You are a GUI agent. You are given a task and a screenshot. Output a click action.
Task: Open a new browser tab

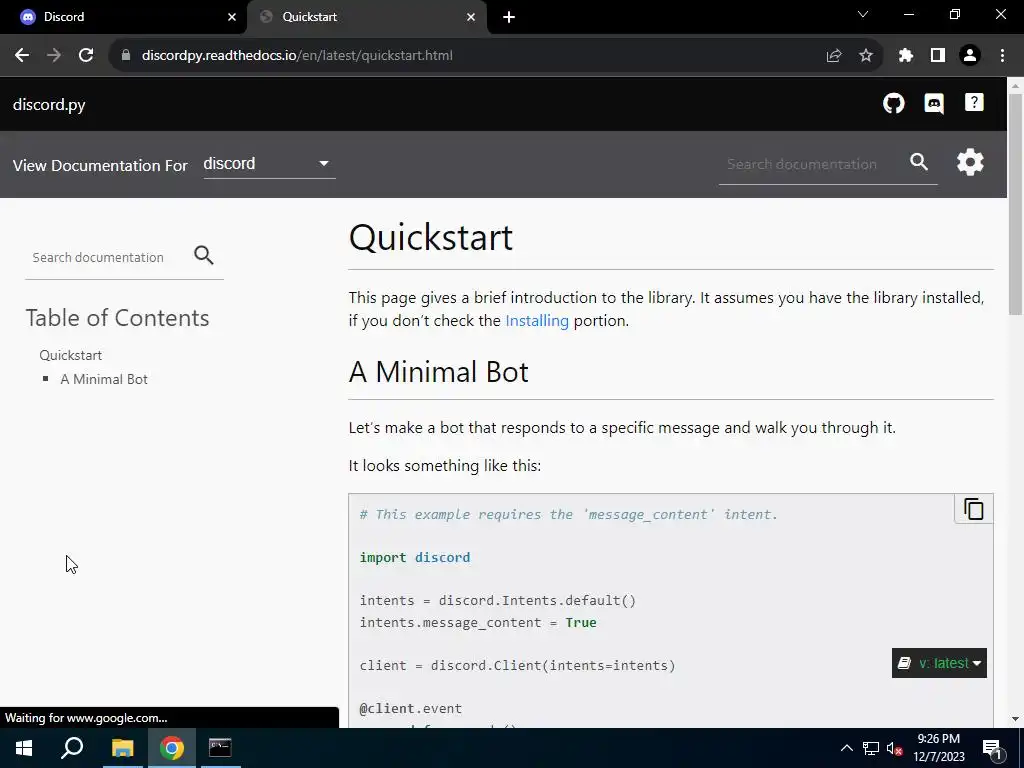509,17
